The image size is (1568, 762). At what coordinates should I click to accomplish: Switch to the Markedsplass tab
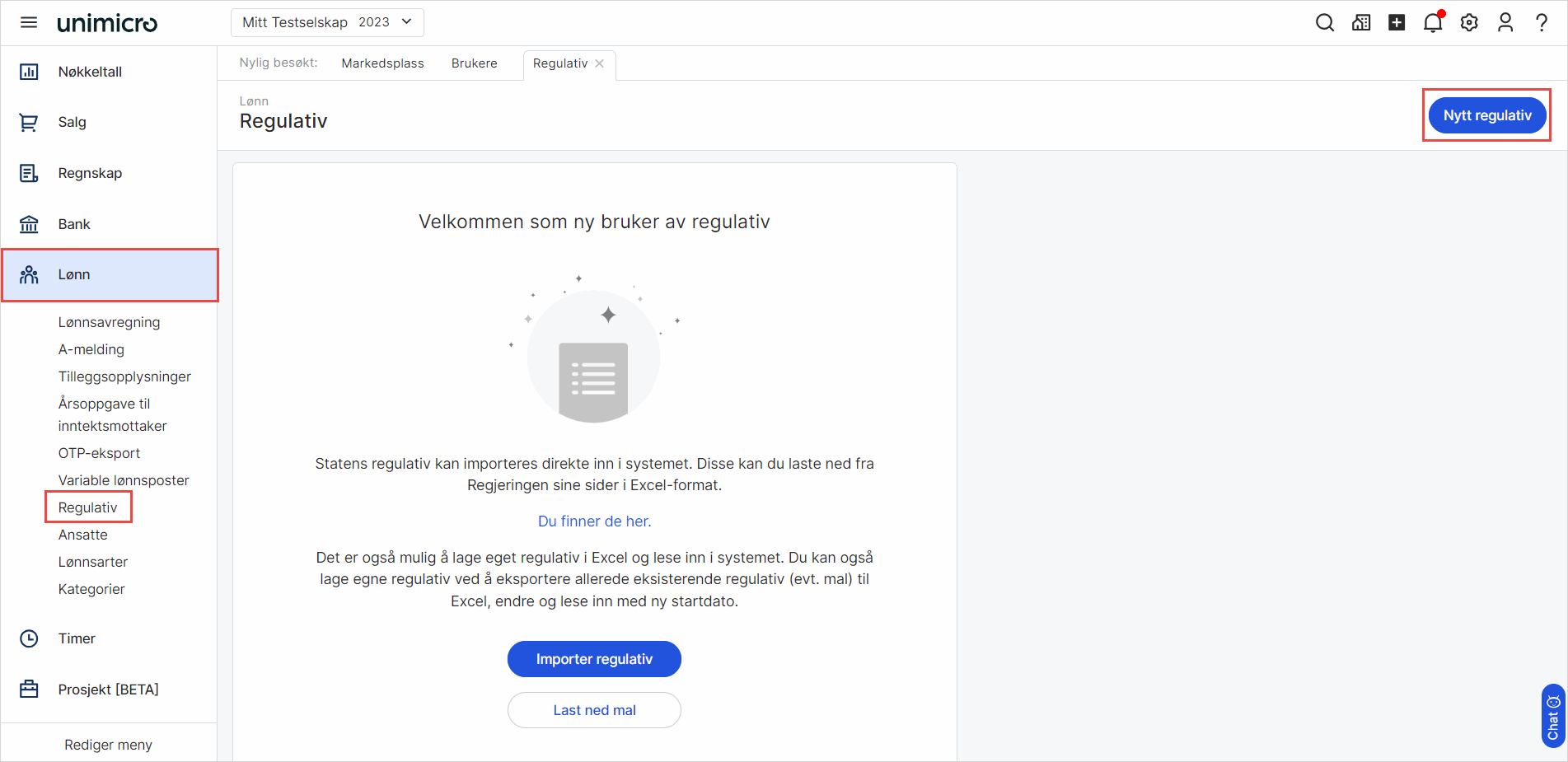(x=382, y=63)
